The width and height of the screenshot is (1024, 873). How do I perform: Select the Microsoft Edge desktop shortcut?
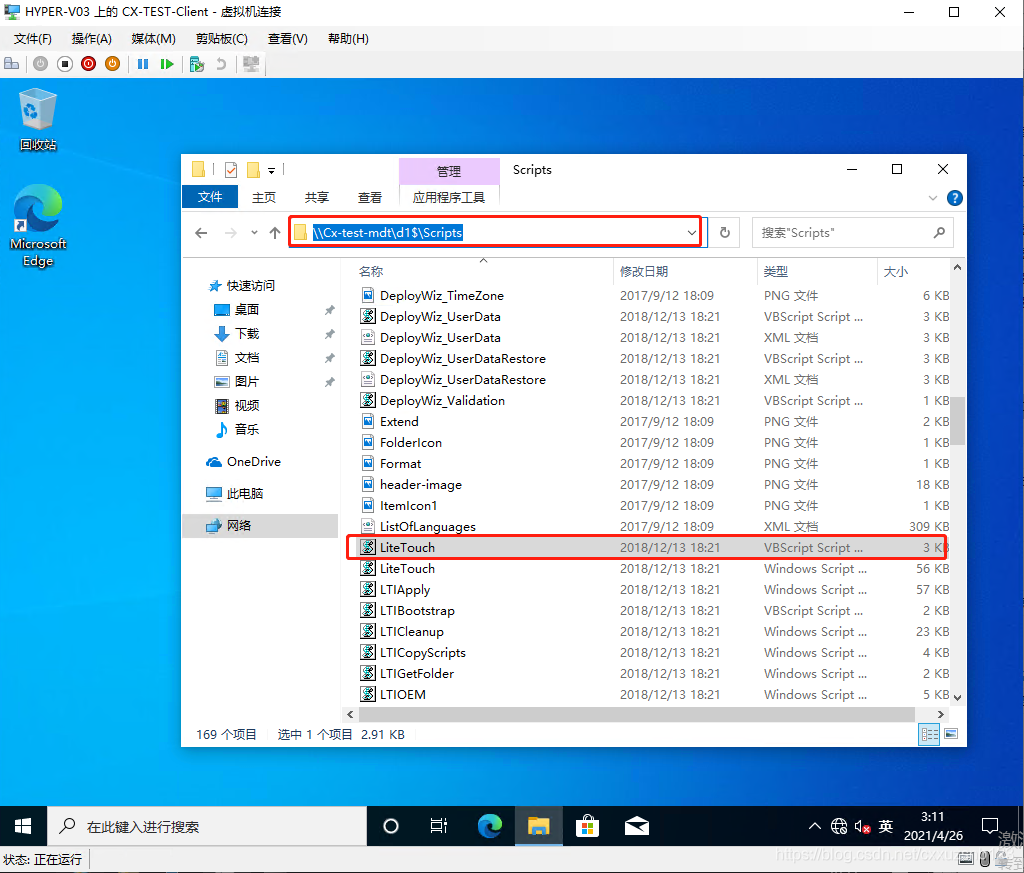[38, 226]
